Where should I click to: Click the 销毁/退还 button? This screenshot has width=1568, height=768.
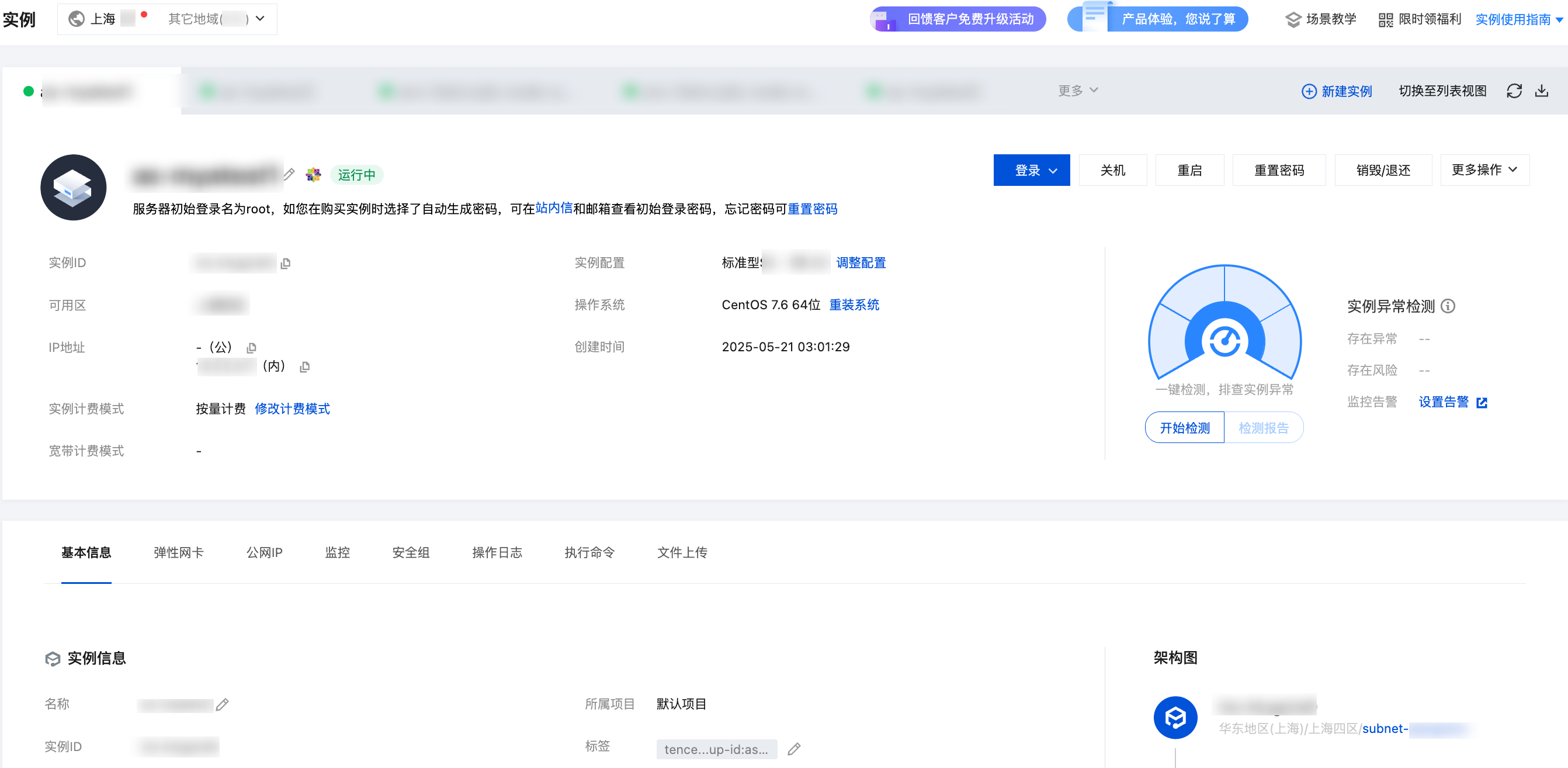pos(1383,170)
